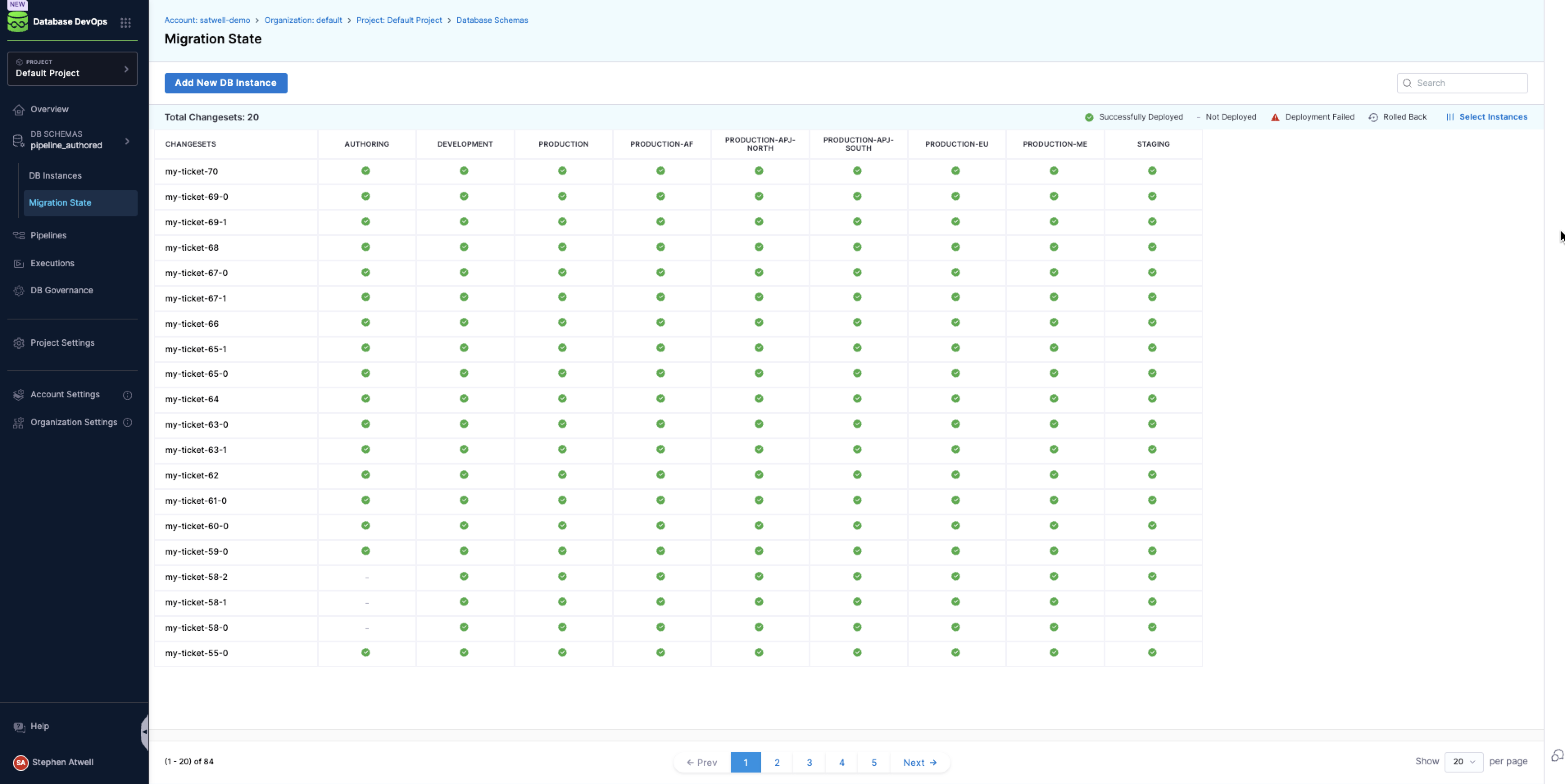
Task: Click the DB Governance gear icon
Action: (18, 290)
